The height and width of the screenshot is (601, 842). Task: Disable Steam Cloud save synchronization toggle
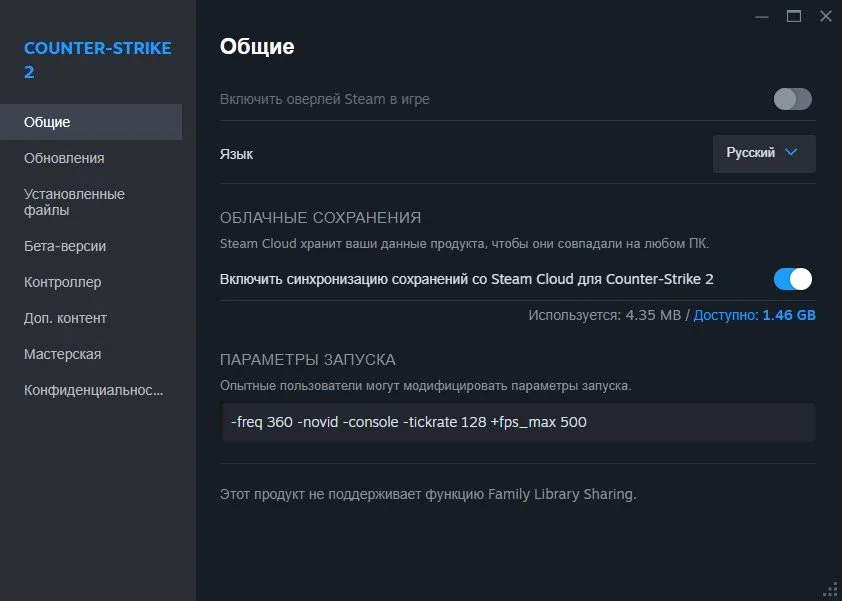click(793, 279)
